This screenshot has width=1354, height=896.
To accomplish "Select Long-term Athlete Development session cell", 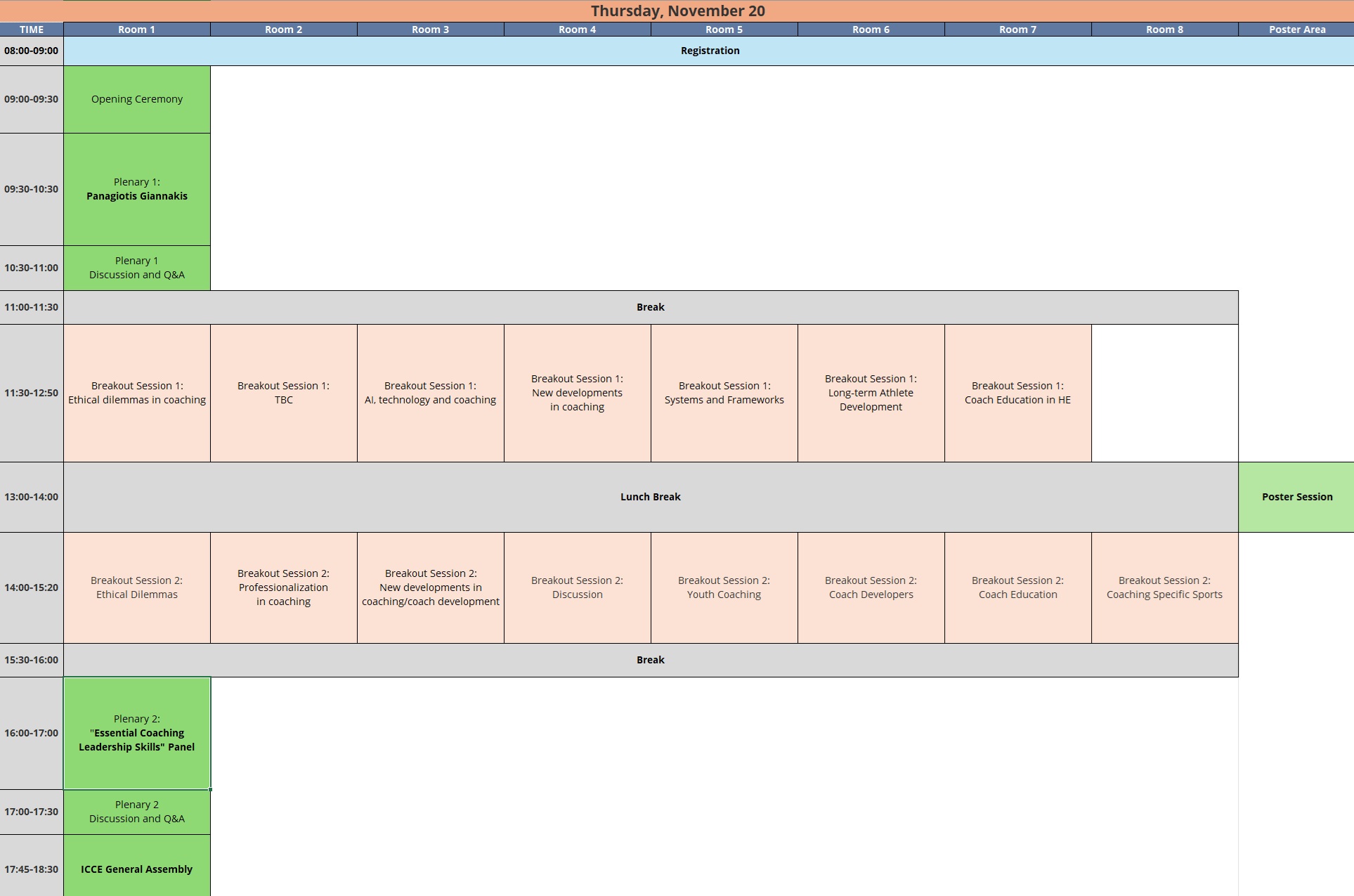I will point(871,393).
